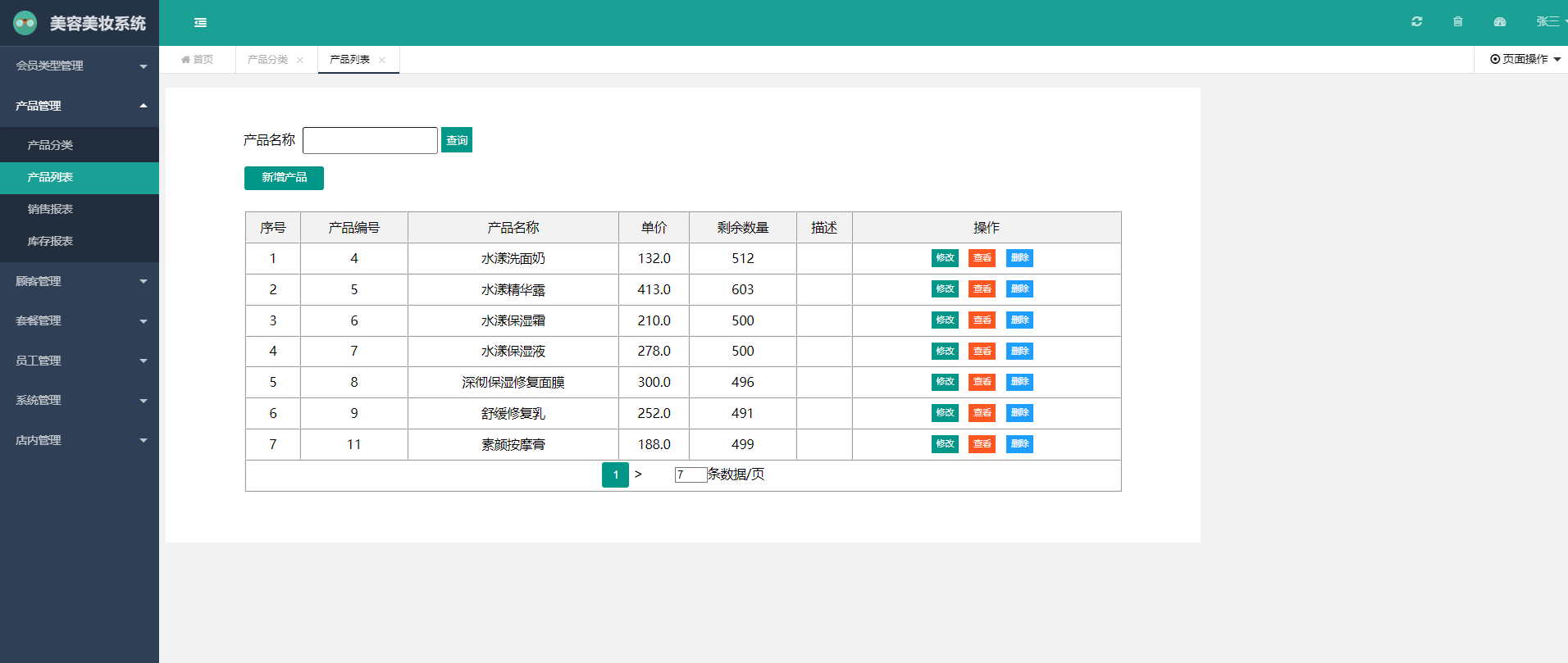The image size is (1568, 663).
Task: Close the 产品列表 tab
Action: [382, 61]
